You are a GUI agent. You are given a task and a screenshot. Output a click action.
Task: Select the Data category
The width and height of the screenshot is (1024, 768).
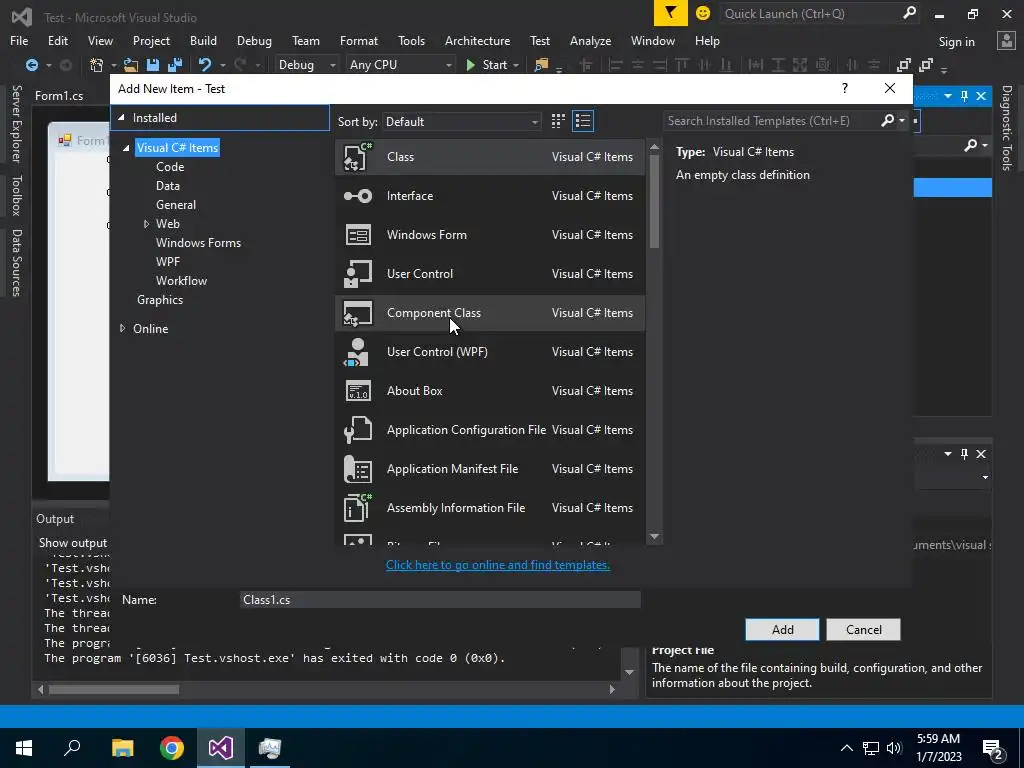click(x=168, y=185)
